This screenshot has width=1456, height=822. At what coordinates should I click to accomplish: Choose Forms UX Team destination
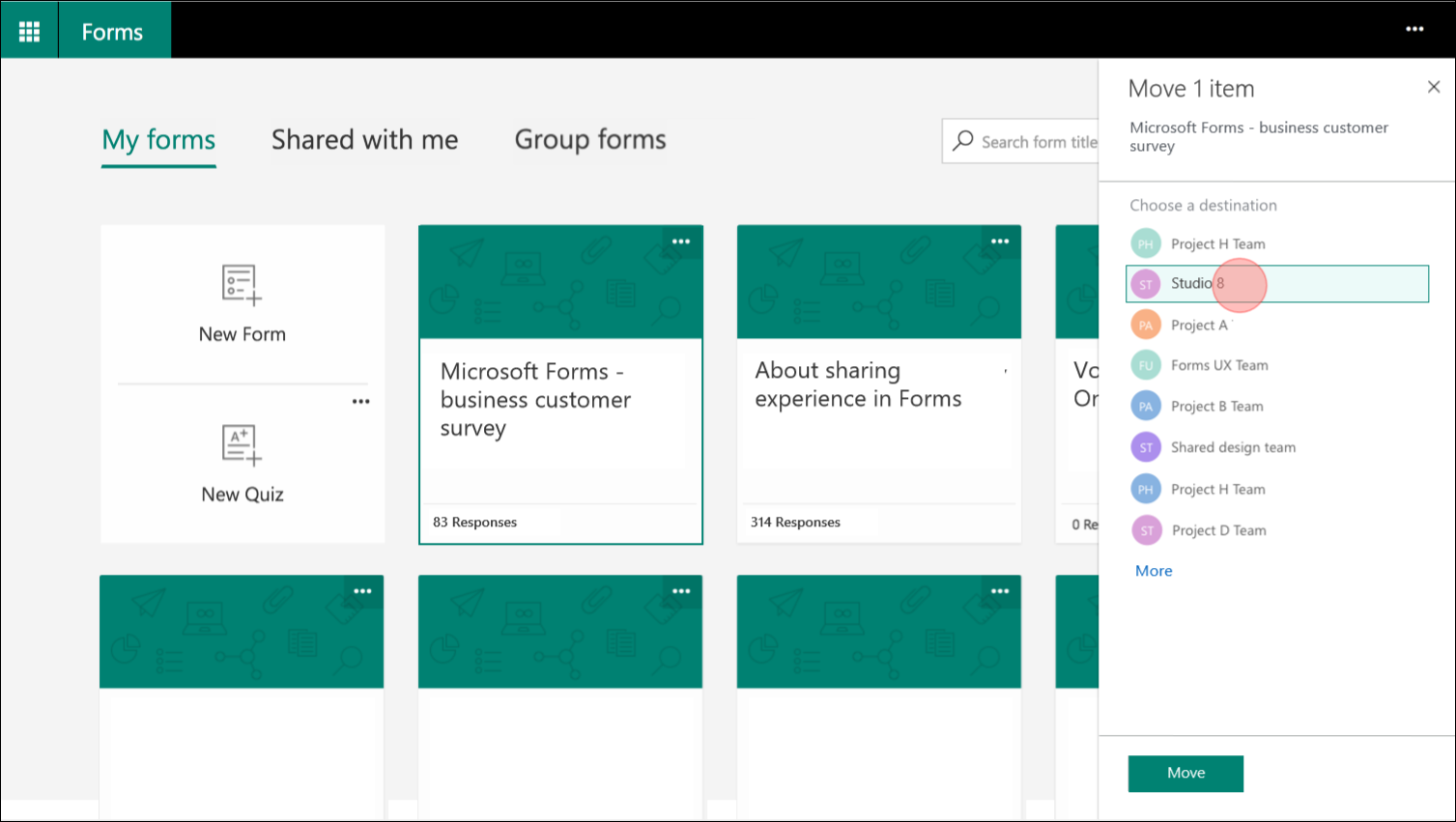pos(1217,365)
